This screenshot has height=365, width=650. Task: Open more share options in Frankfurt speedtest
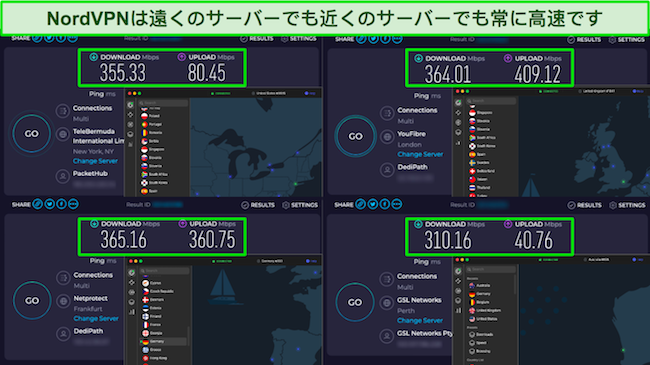(73, 204)
